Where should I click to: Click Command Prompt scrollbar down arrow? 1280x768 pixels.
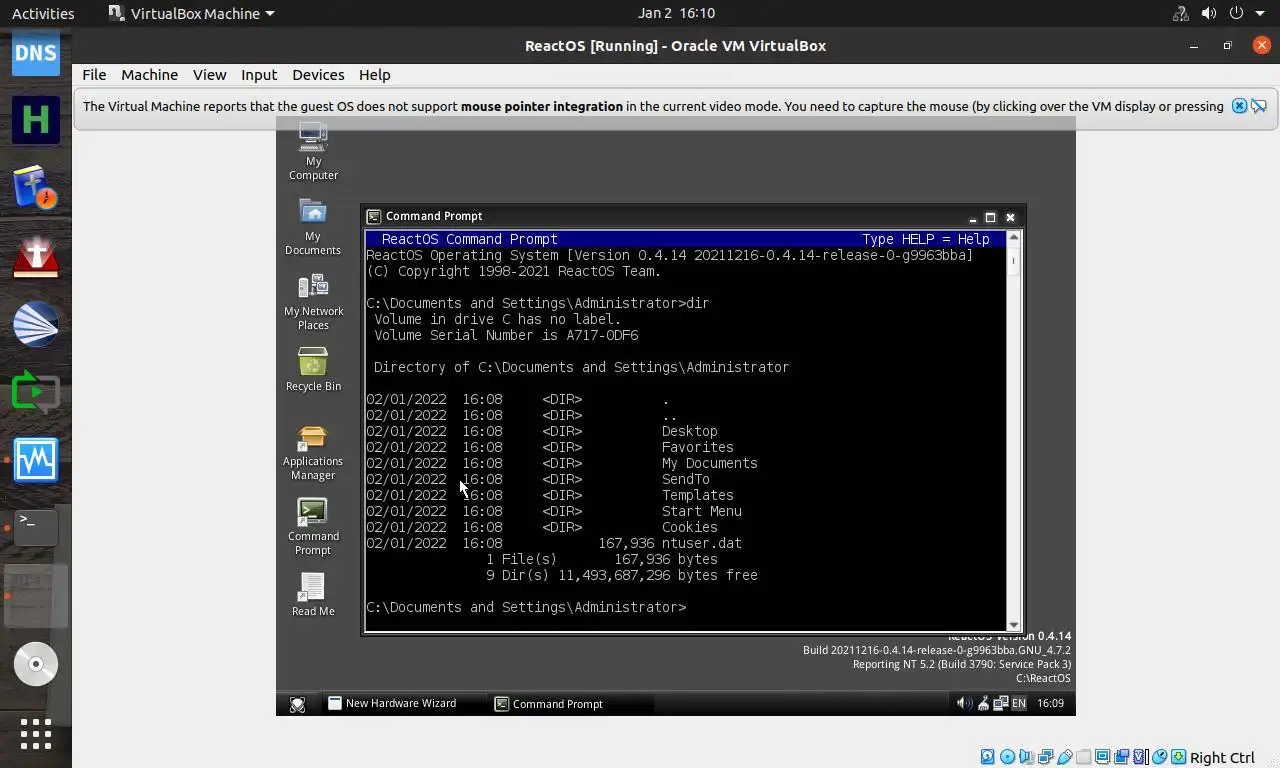(1013, 624)
